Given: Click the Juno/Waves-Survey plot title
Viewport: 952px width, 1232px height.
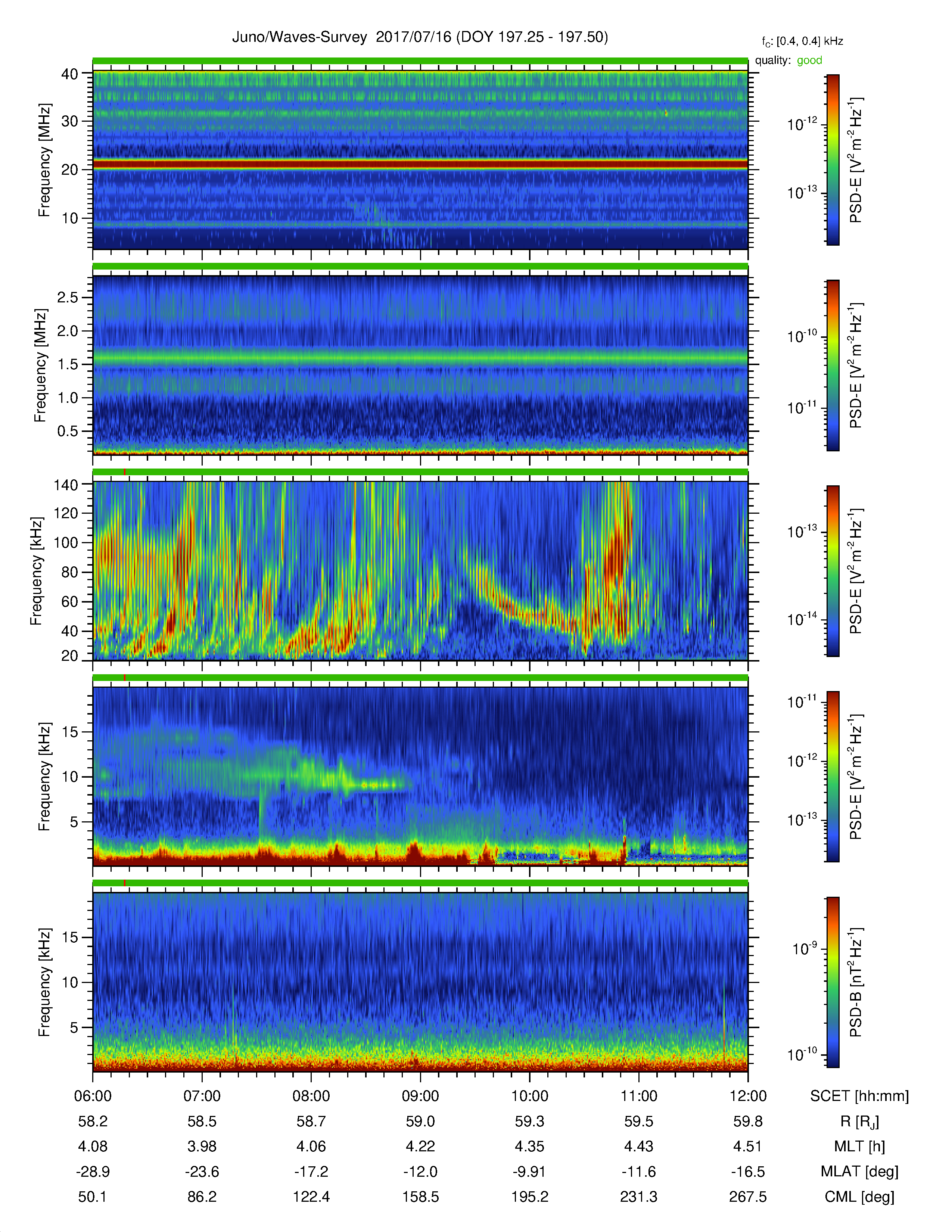Looking at the screenshot, I should click(x=420, y=37).
